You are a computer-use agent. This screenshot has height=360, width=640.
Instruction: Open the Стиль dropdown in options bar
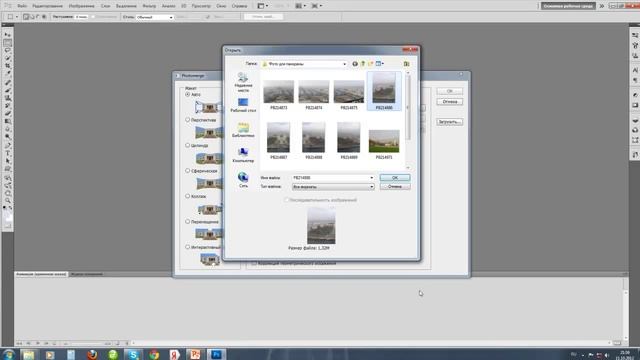pyautogui.click(x=155, y=17)
